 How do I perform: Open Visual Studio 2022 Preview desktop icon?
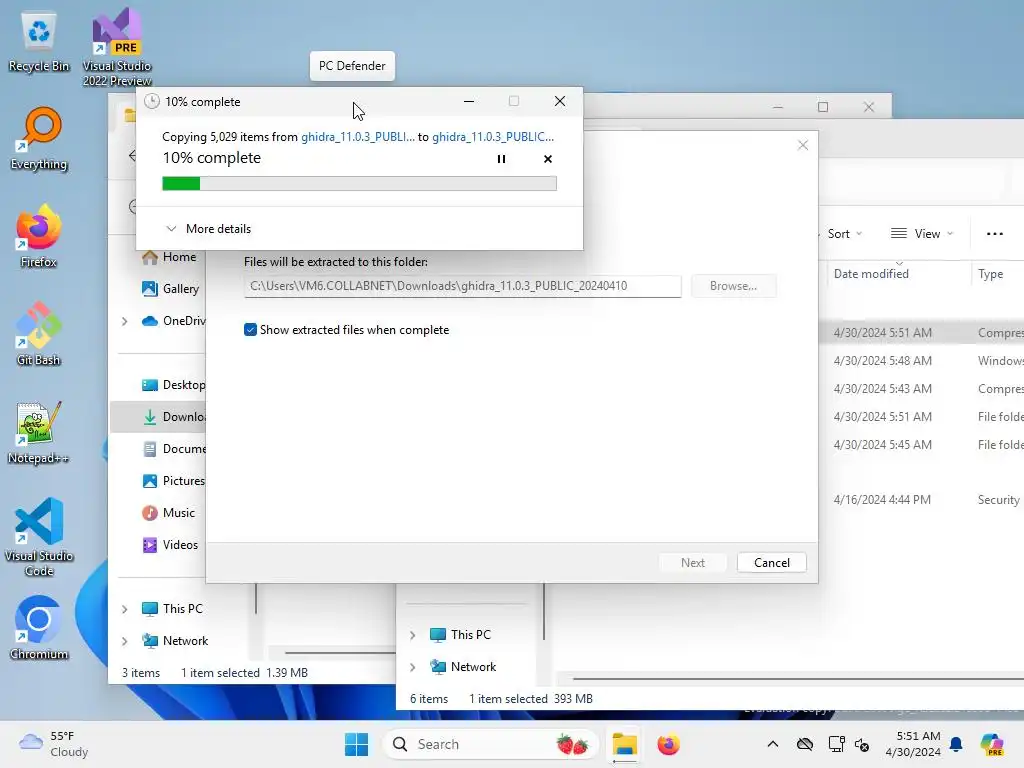tap(117, 47)
